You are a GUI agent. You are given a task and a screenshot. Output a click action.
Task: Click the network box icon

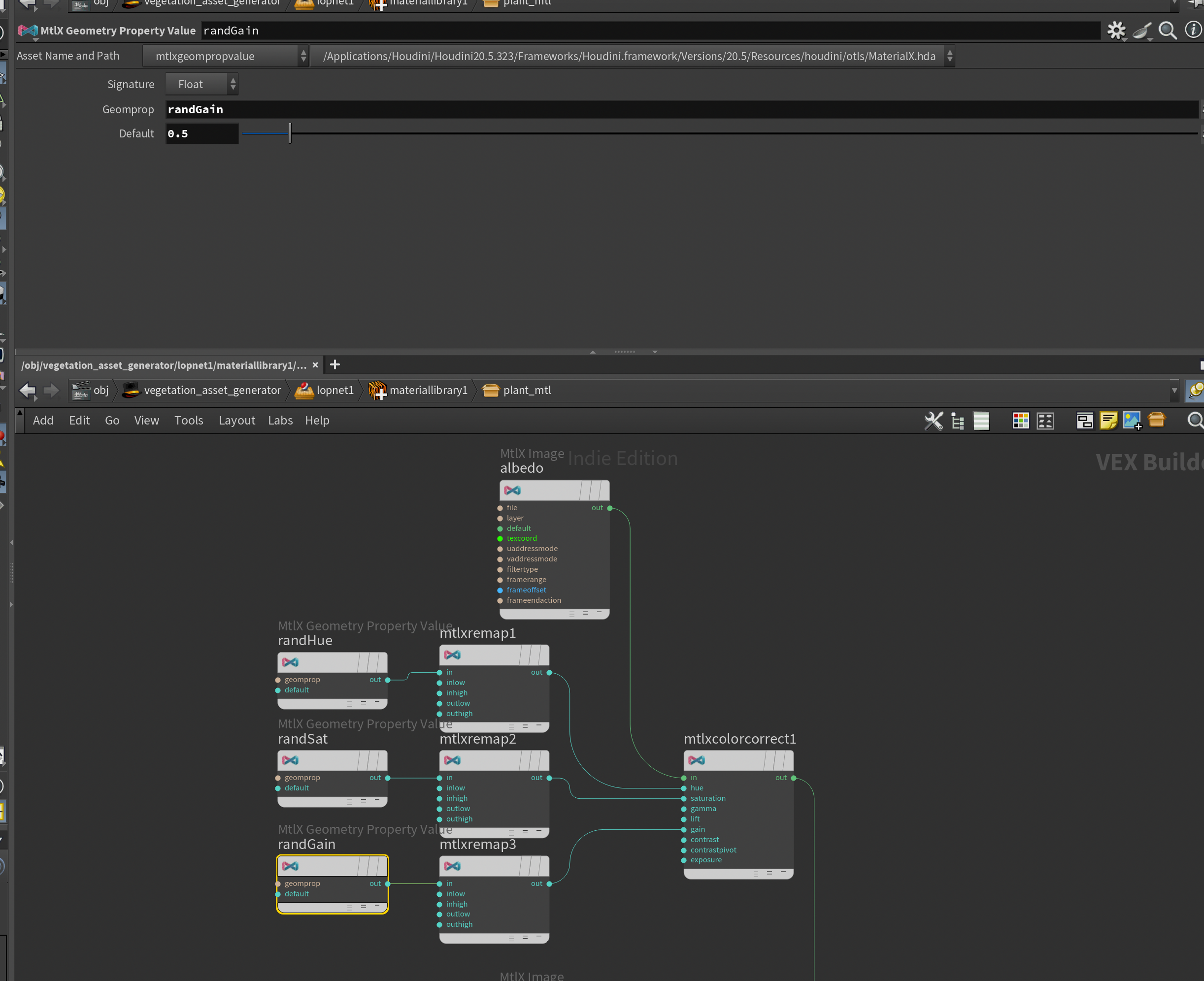point(1084,421)
